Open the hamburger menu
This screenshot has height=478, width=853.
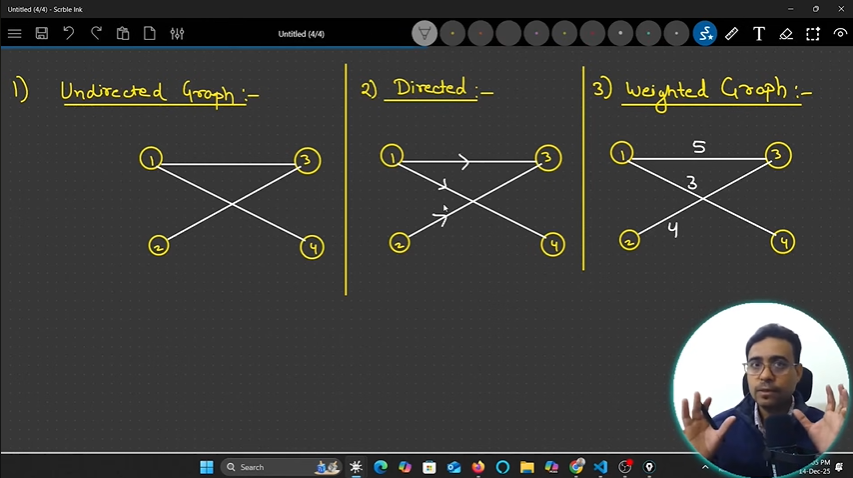(x=15, y=34)
